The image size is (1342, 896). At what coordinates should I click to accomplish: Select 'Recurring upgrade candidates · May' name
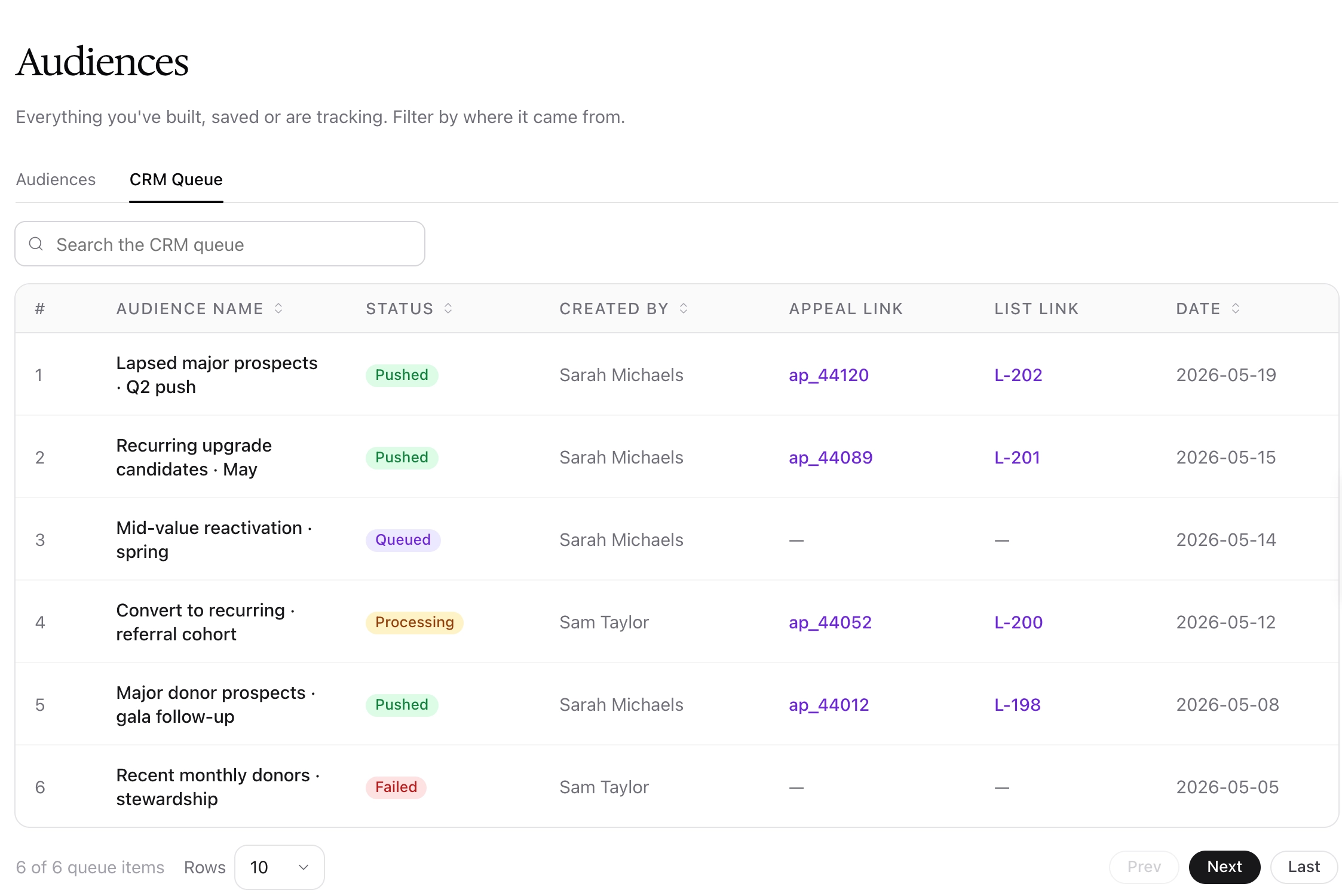(x=194, y=457)
